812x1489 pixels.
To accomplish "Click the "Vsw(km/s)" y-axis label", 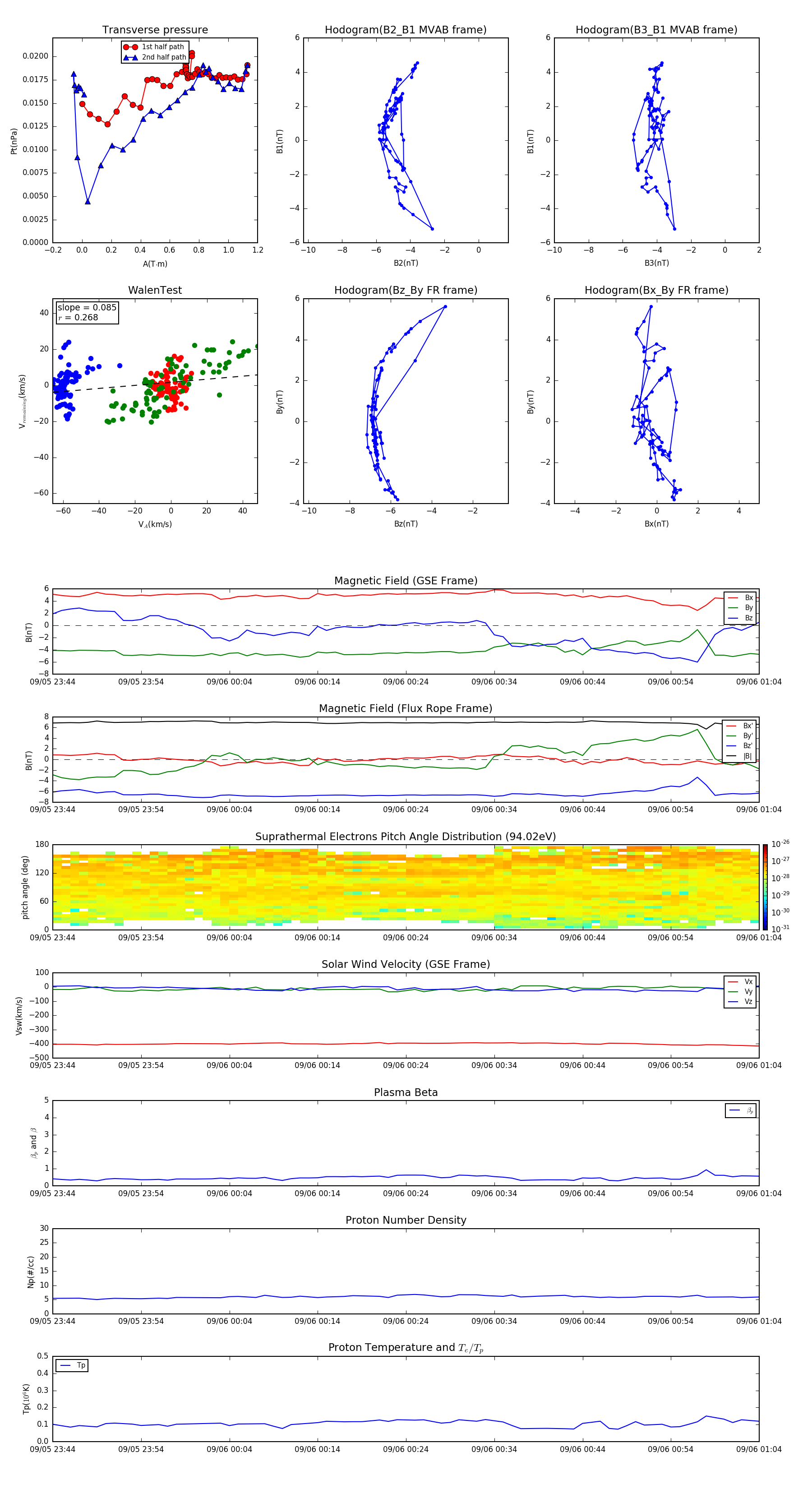I will coord(19,1016).
